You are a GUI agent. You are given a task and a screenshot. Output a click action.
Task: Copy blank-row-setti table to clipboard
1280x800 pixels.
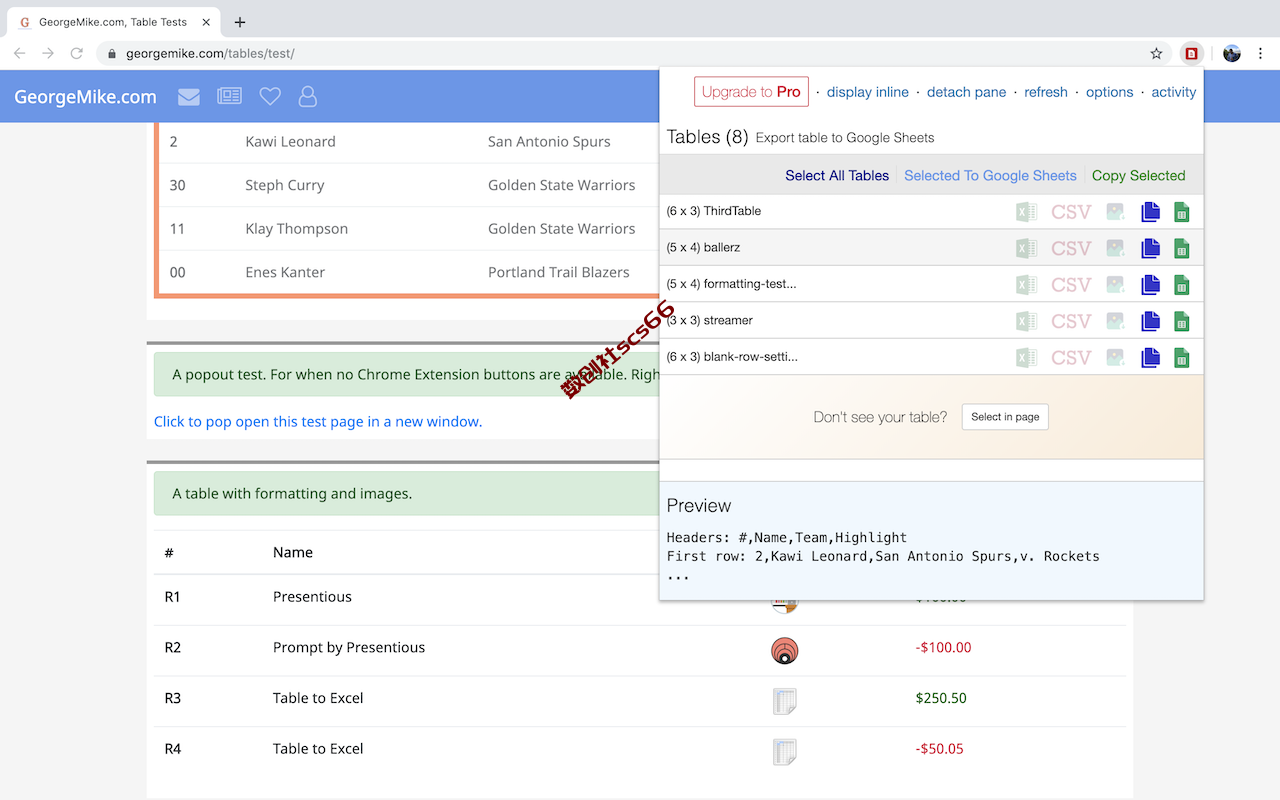1150,357
